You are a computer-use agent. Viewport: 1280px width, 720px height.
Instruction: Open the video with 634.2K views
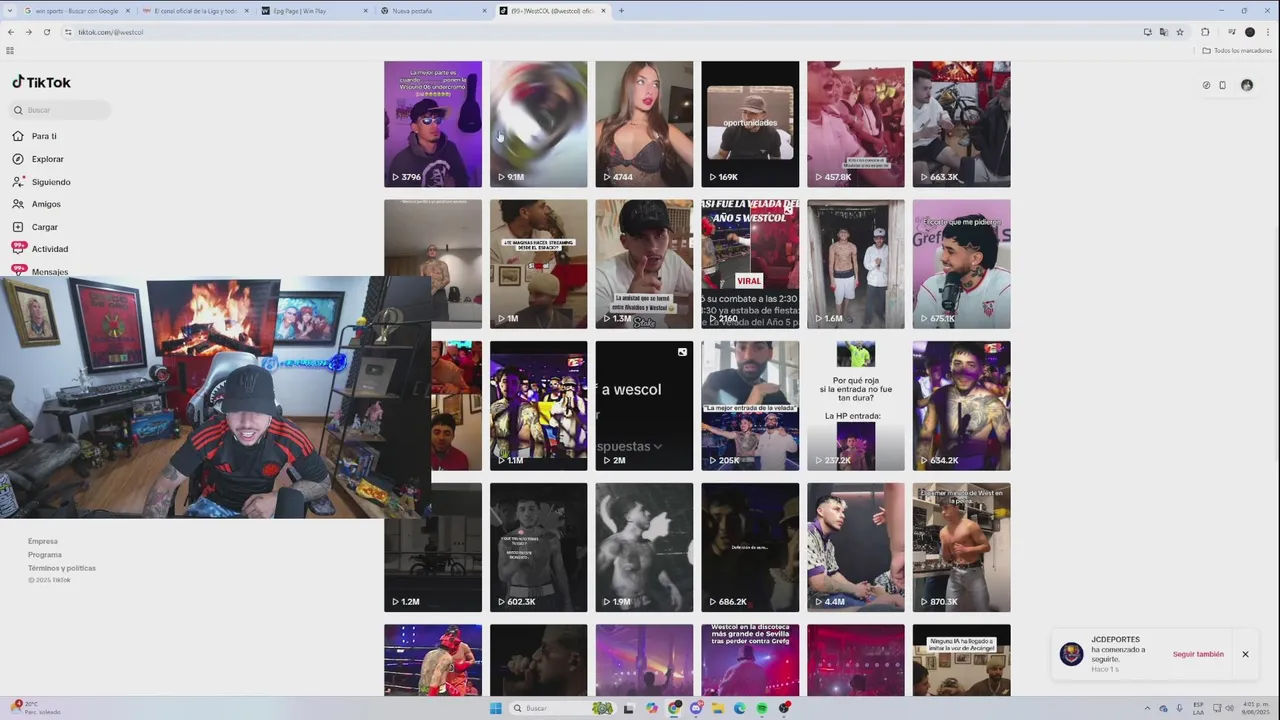click(961, 406)
